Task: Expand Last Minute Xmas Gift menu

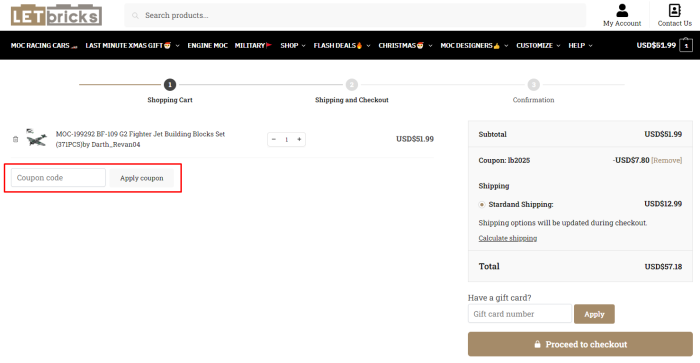Action: click(133, 46)
